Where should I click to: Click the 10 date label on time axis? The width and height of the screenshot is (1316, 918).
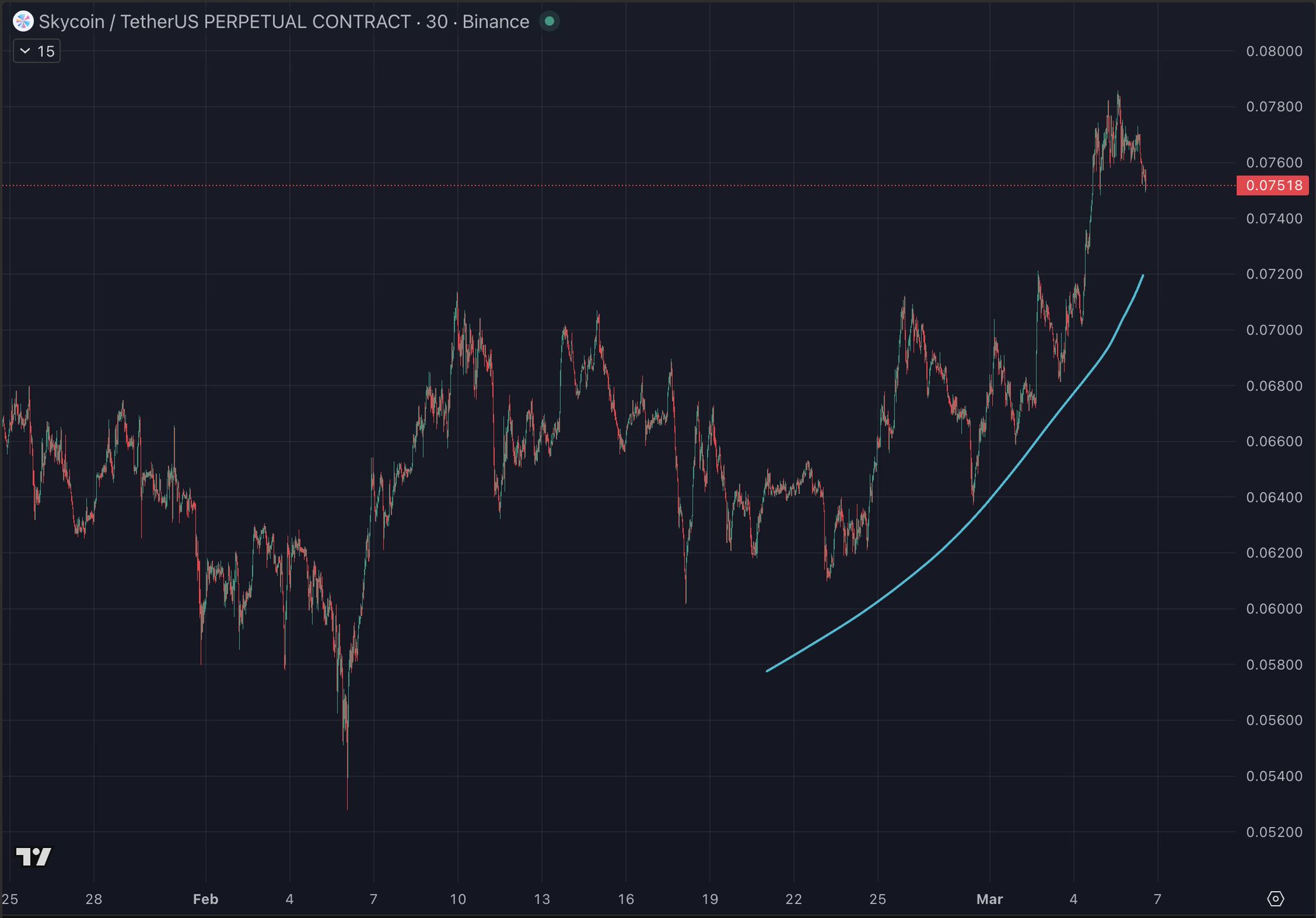click(458, 899)
